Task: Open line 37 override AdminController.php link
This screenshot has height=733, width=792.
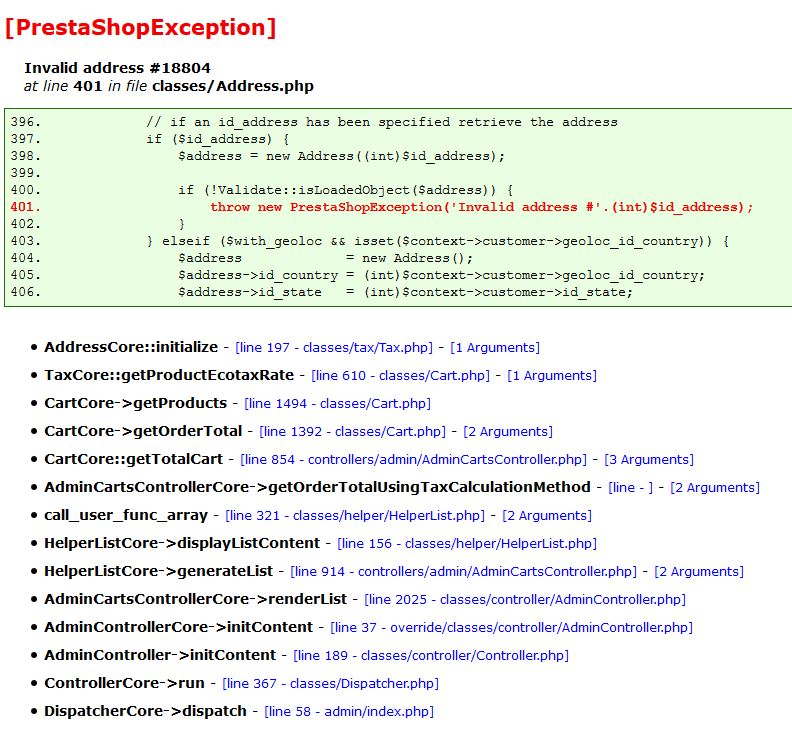Action: 511,627
